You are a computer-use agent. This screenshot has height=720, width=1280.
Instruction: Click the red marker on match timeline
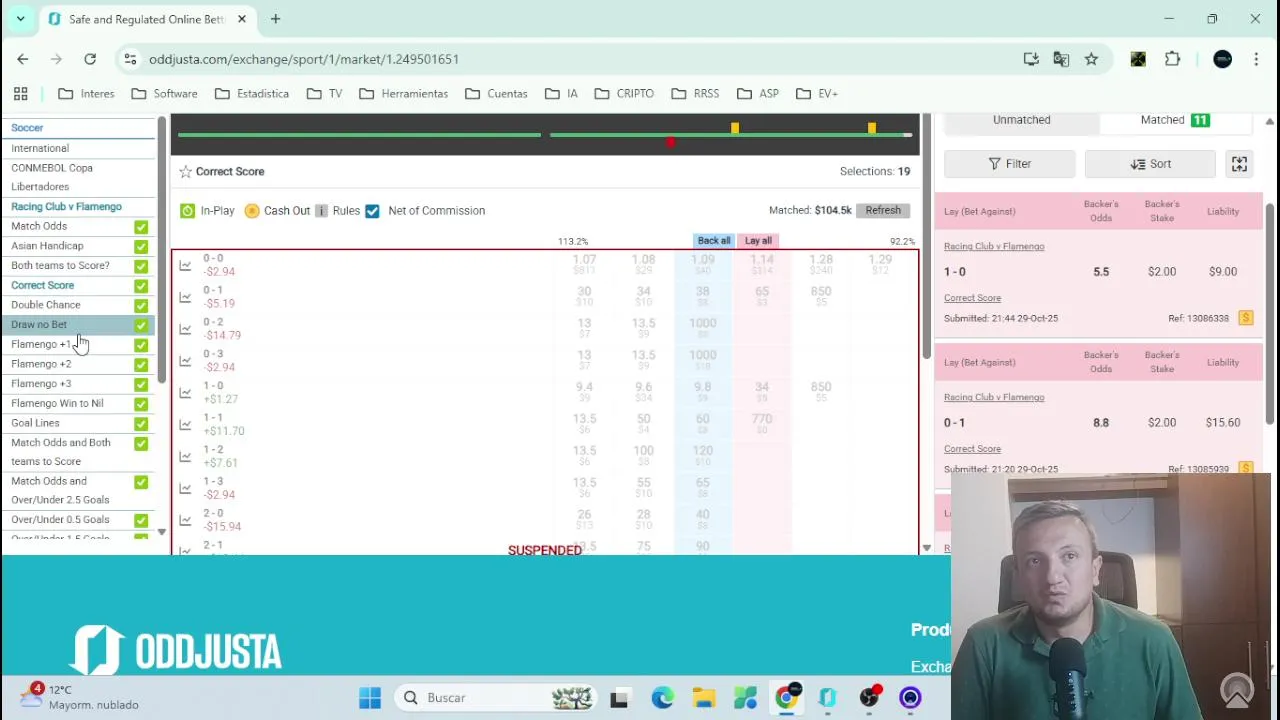tap(670, 142)
